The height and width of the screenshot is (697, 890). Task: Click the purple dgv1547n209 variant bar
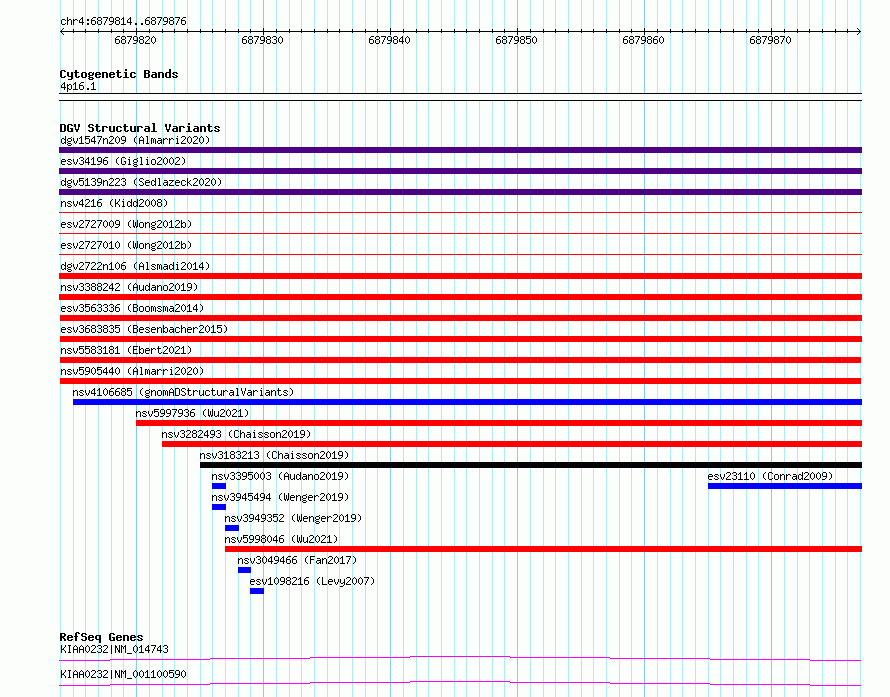tap(460, 150)
